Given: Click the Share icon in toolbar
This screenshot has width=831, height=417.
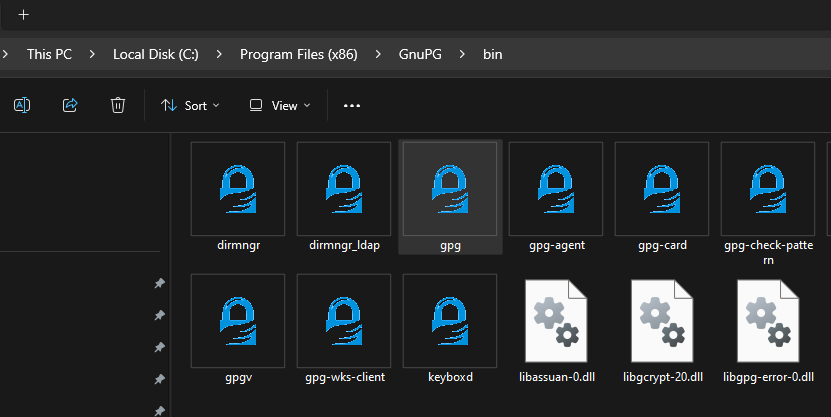Looking at the screenshot, I should 70,105.
